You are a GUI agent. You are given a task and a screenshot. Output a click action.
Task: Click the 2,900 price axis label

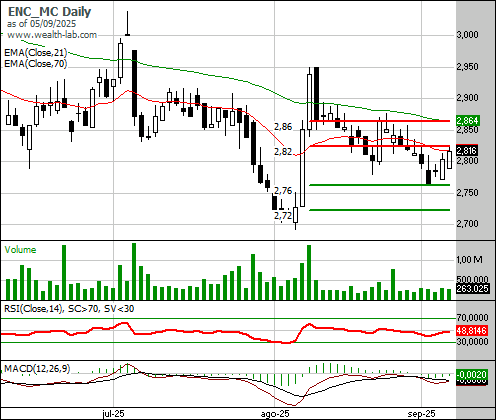467,98
